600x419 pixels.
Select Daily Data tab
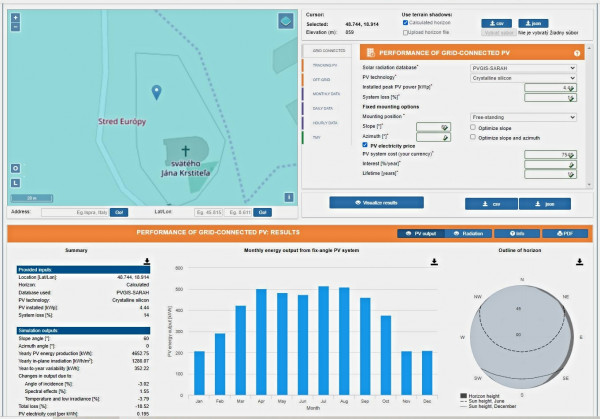click(x=327, y=108)
